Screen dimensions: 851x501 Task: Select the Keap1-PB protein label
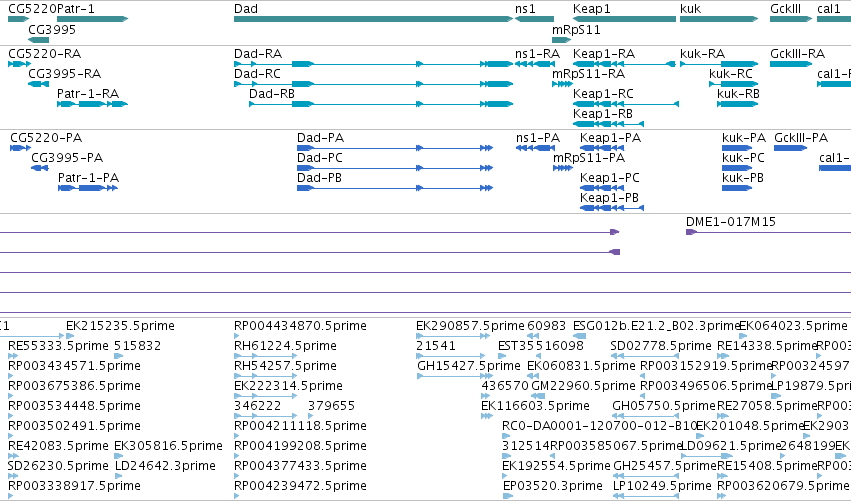click(609, 198)
